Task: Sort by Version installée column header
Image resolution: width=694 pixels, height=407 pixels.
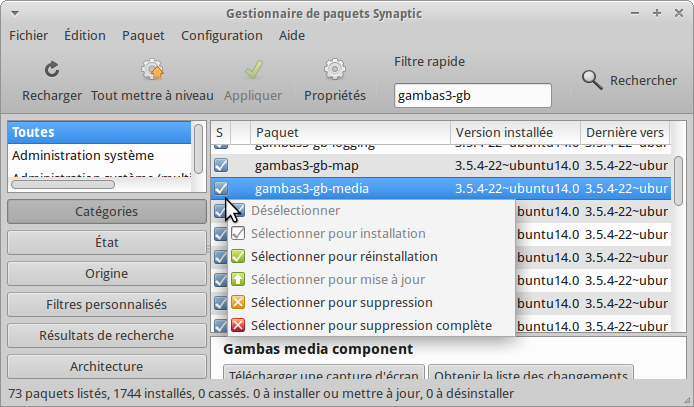Action: tap(516, 133)
